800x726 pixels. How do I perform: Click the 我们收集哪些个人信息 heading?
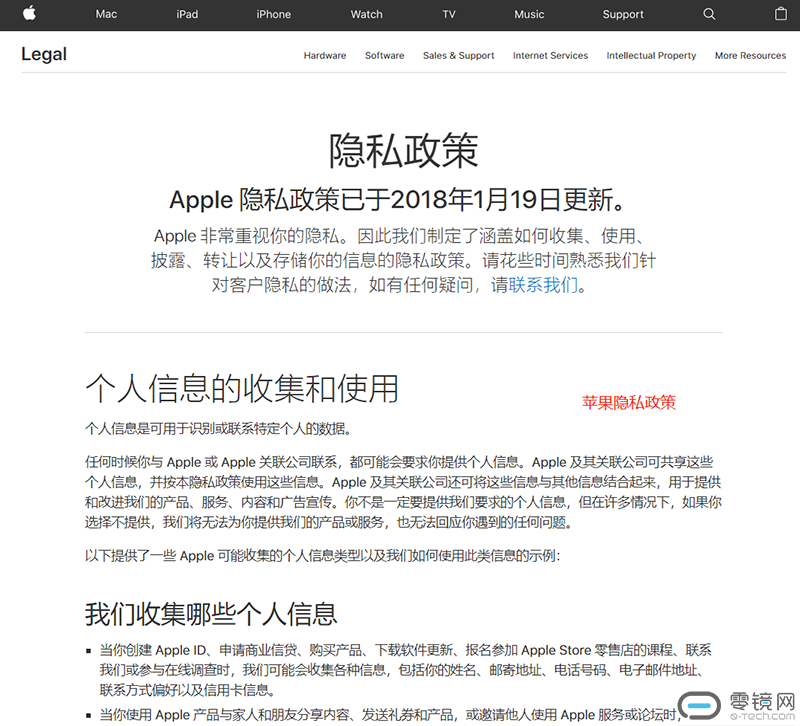point(211,614)
